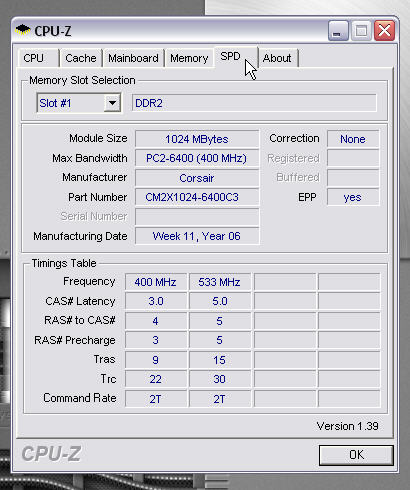Select the PC2-6400 (400 MHz) bandwidth value
410x490 pixels.
click(x=197, y=158)
